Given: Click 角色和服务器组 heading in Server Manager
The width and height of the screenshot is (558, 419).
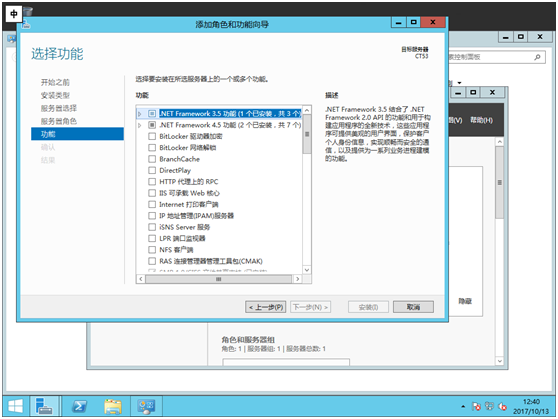Looking at the screenshot, I should pyautogui.click(x=248, y=339).
